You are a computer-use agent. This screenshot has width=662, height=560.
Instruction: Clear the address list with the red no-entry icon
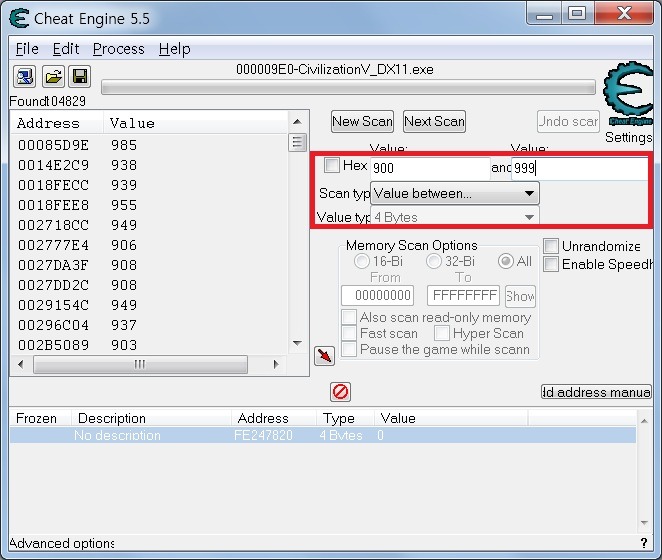tap(340, 391)
